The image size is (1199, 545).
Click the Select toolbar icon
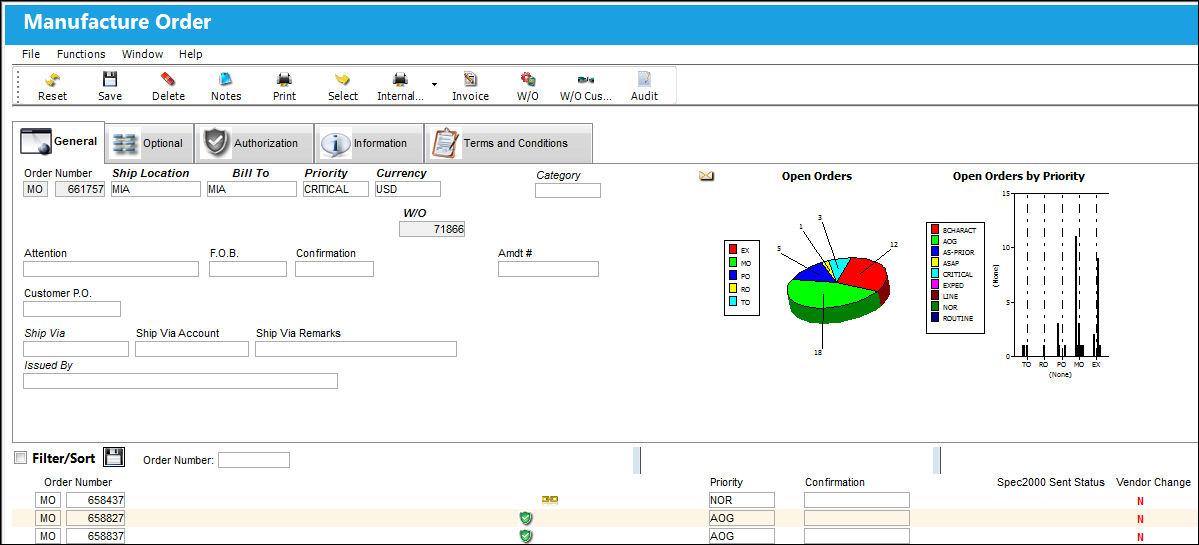click(343, 79)
